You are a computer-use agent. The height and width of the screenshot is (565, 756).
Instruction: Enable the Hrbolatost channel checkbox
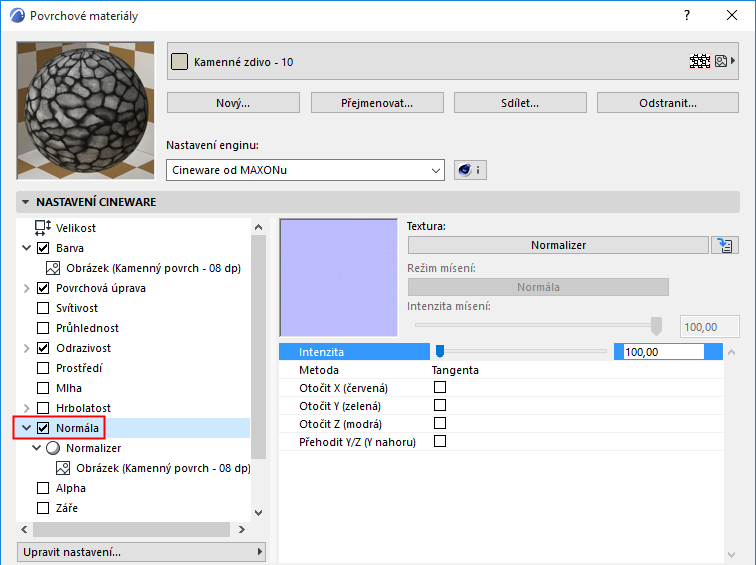pos(43,408)
